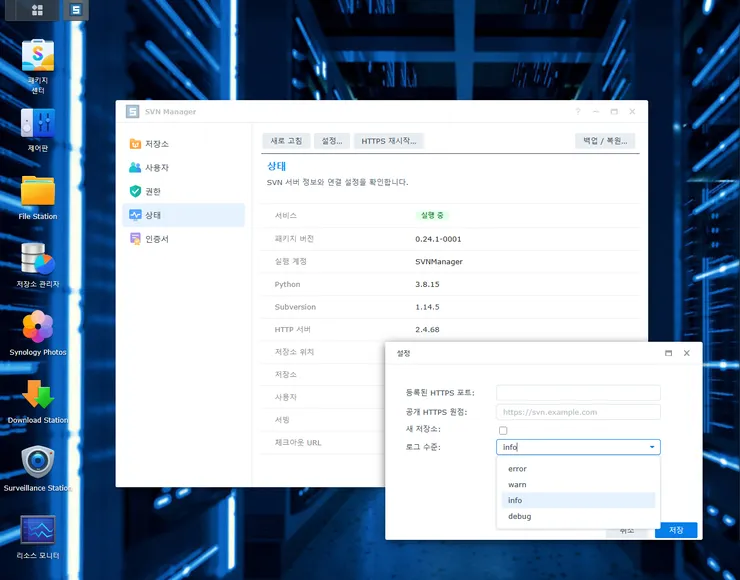Open the main menu grid icon in taskbar
This screenshot has height=580, width=740.
tap(37, 10)
